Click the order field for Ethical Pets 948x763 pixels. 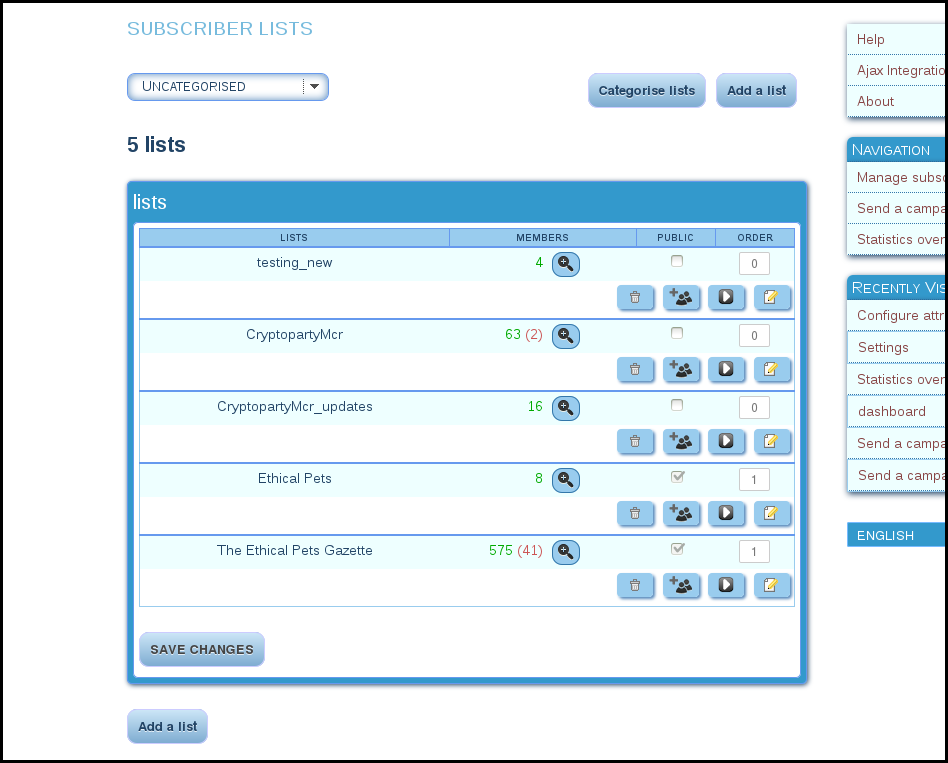point(754,479)
